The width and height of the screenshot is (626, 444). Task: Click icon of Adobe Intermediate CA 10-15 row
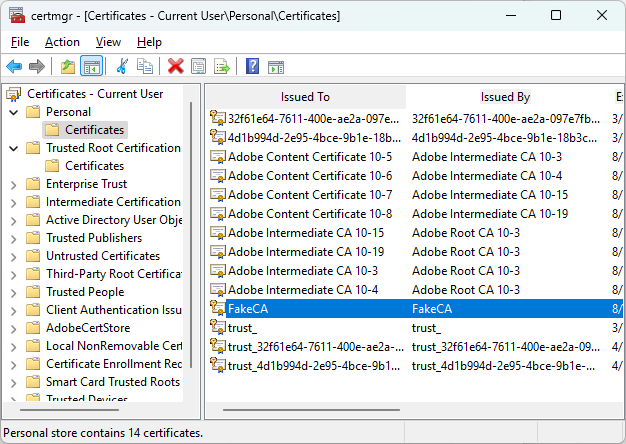pos(218,232)
